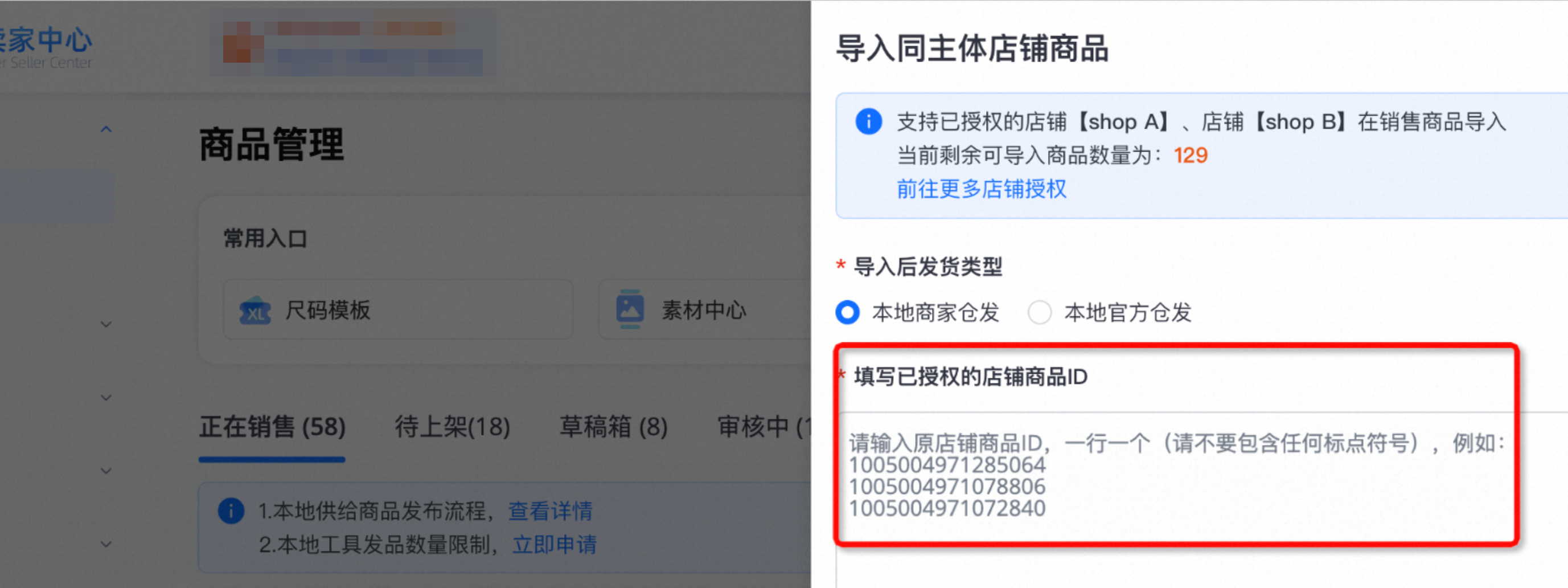Collapse the top sidebar section with up chevron
1568x588 pixels.
click(x=106, y=129)
